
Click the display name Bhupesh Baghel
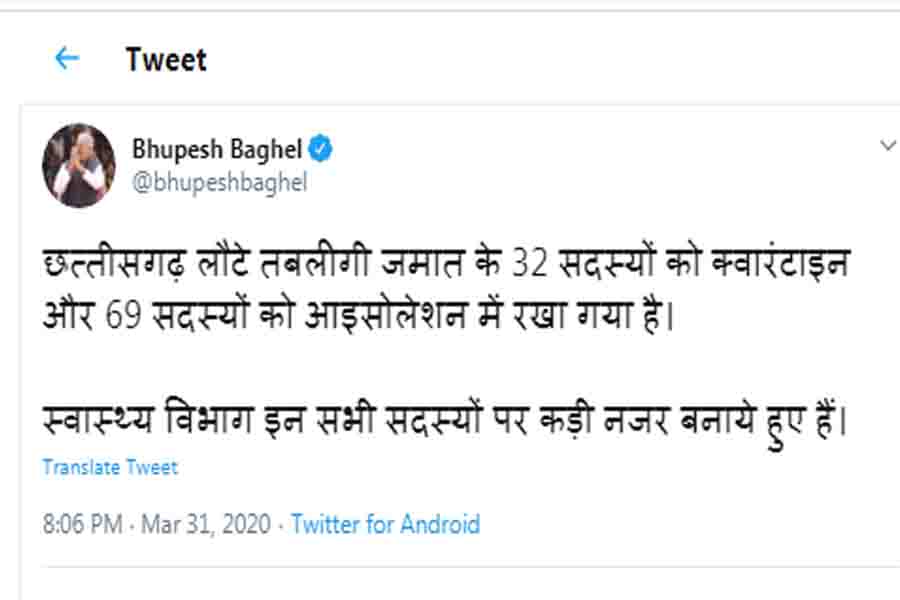218,150
